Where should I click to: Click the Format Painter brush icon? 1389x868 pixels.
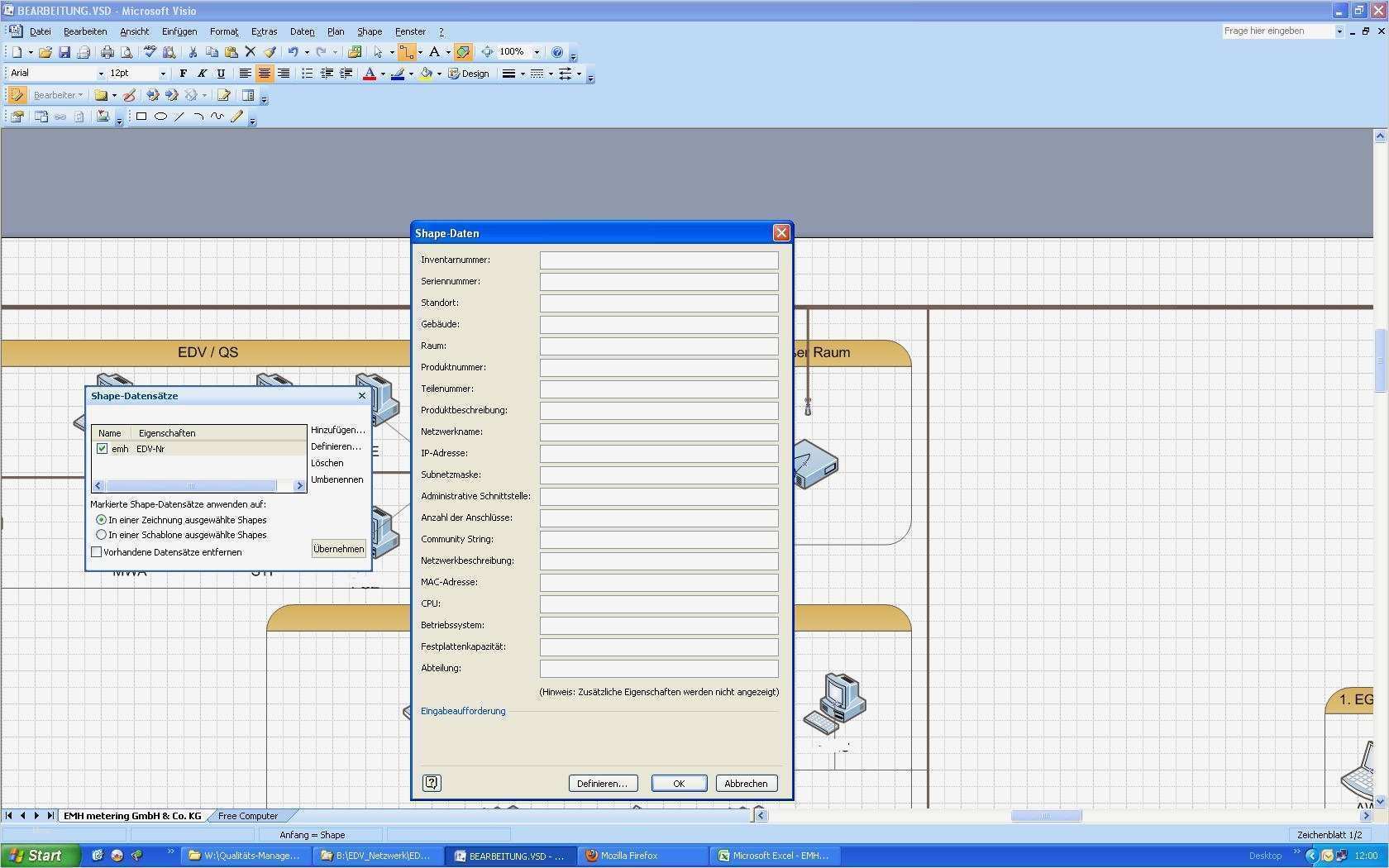pyautogui.click(x=270, y=52)
